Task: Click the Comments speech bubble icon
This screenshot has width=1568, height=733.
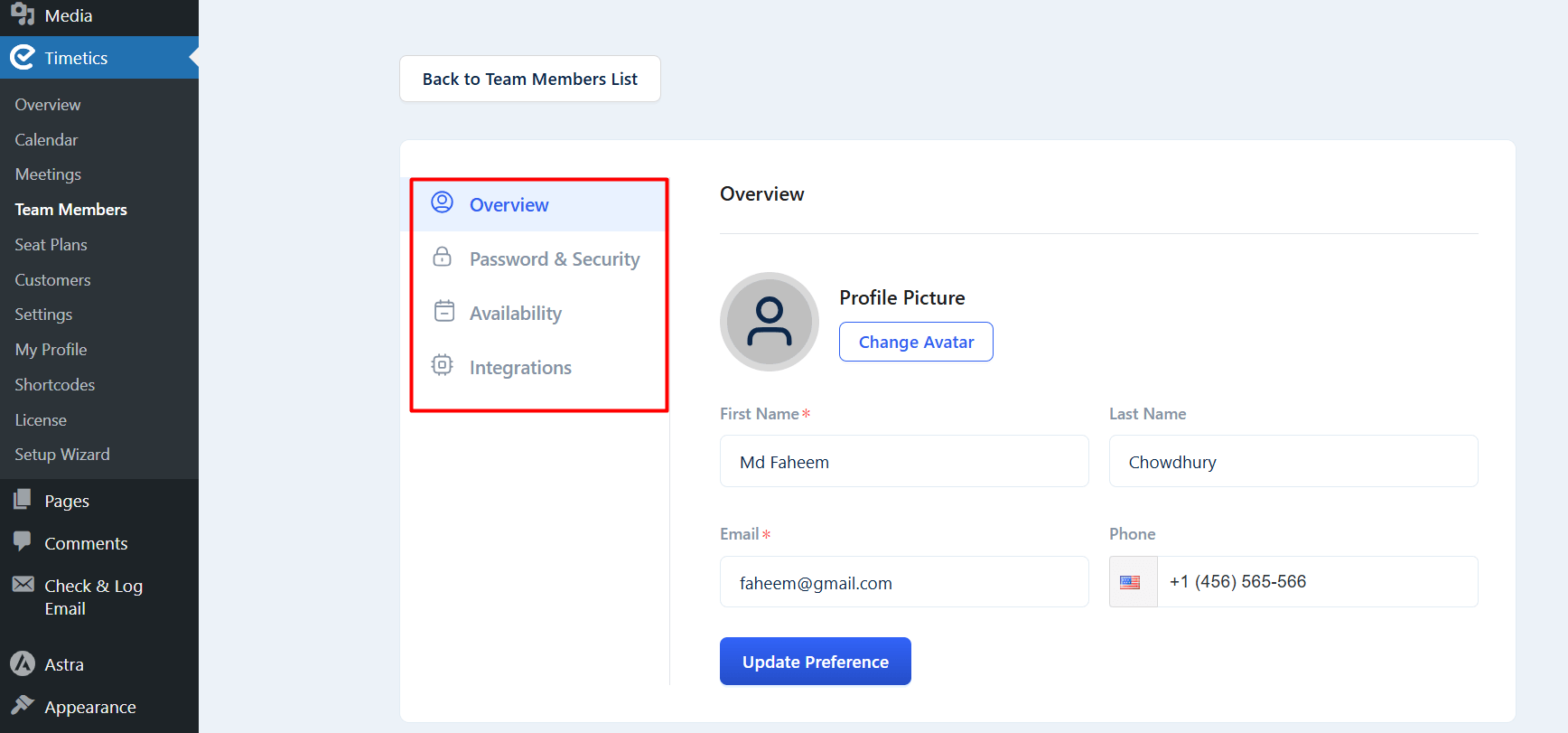Action: 23,541
